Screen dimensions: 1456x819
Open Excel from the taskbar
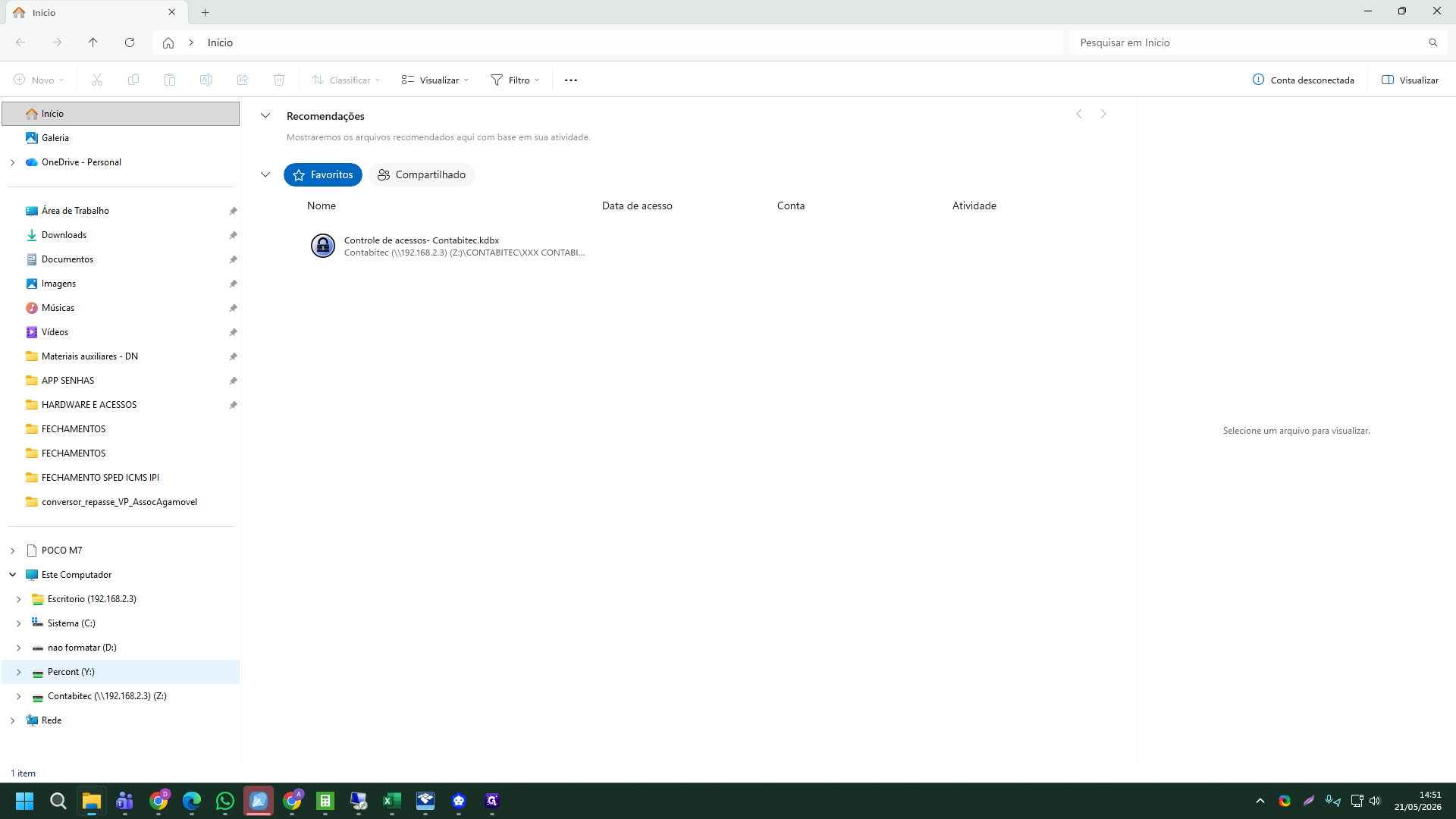(392, 801)
